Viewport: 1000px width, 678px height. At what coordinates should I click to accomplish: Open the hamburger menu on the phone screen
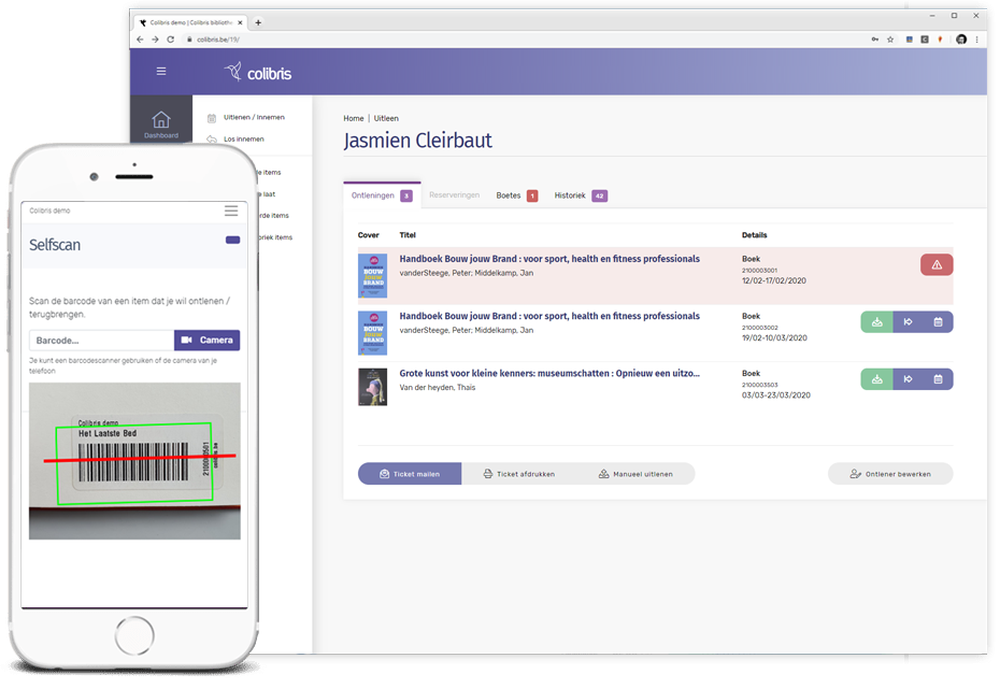[231, 210]
